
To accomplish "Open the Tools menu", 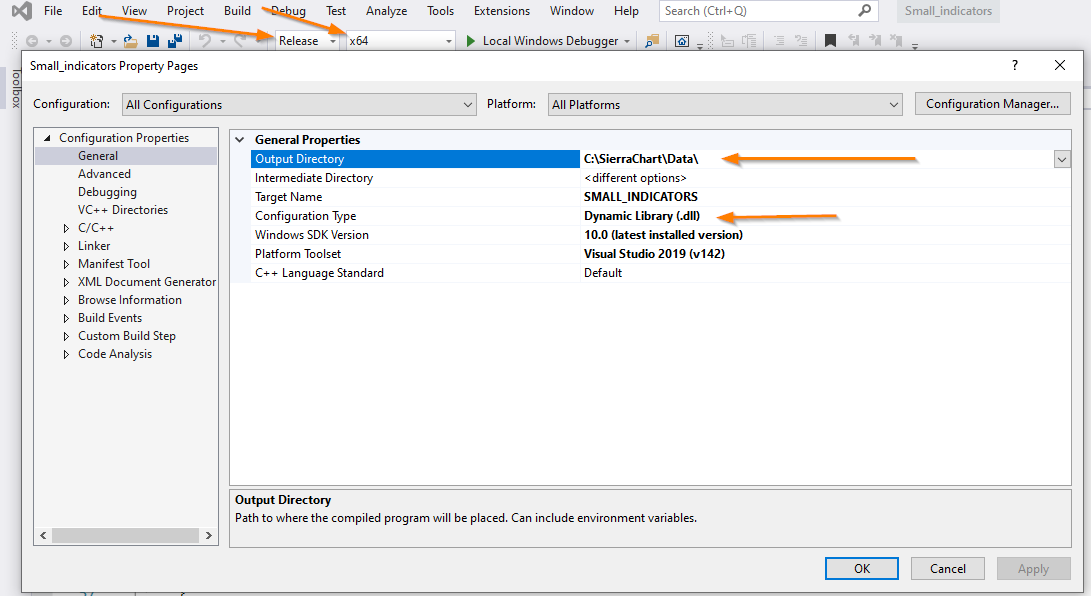I will coord(440,10).
